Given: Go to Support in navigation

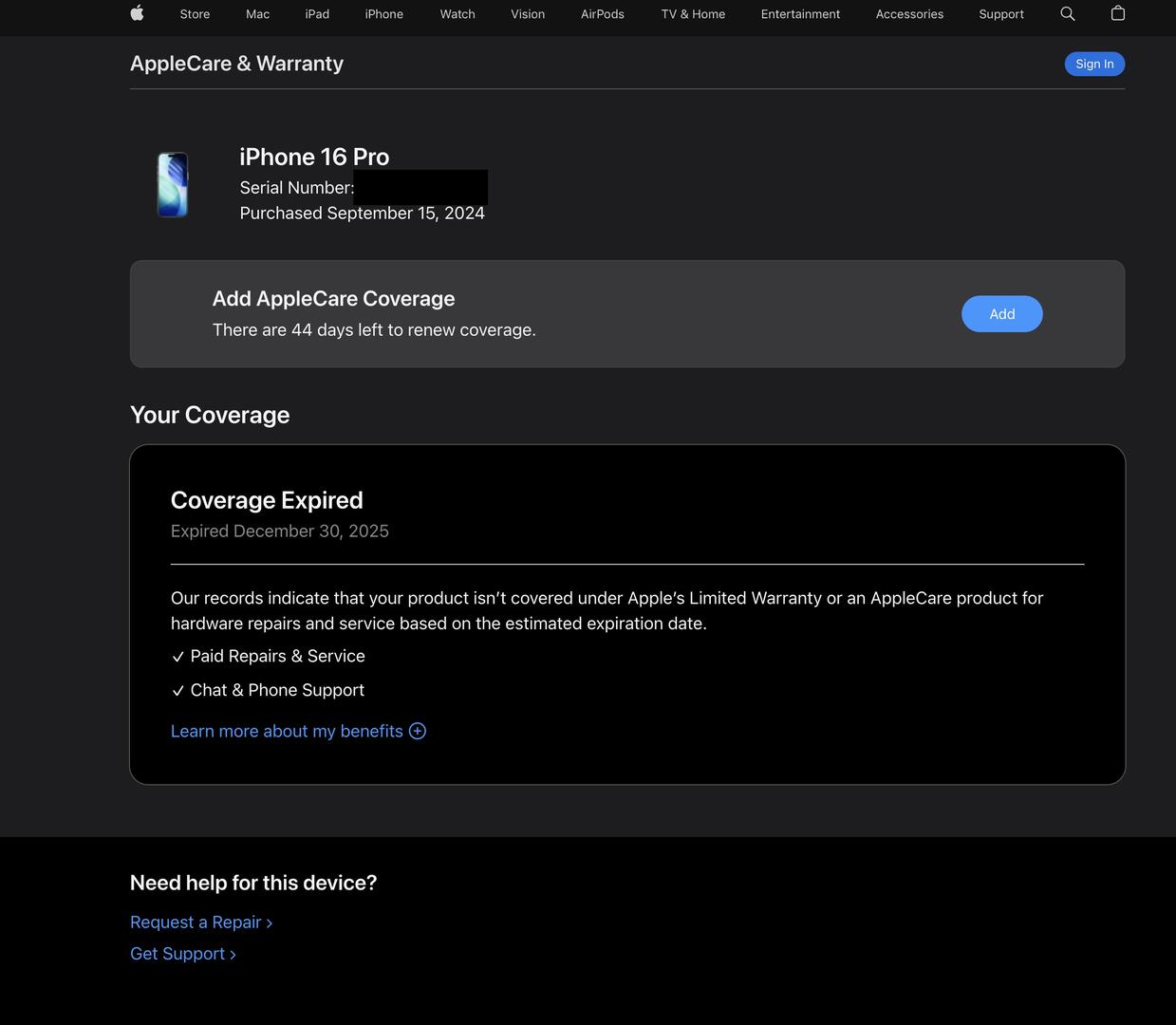Looking at the screenshot, I should click(x=1001, y=14).
